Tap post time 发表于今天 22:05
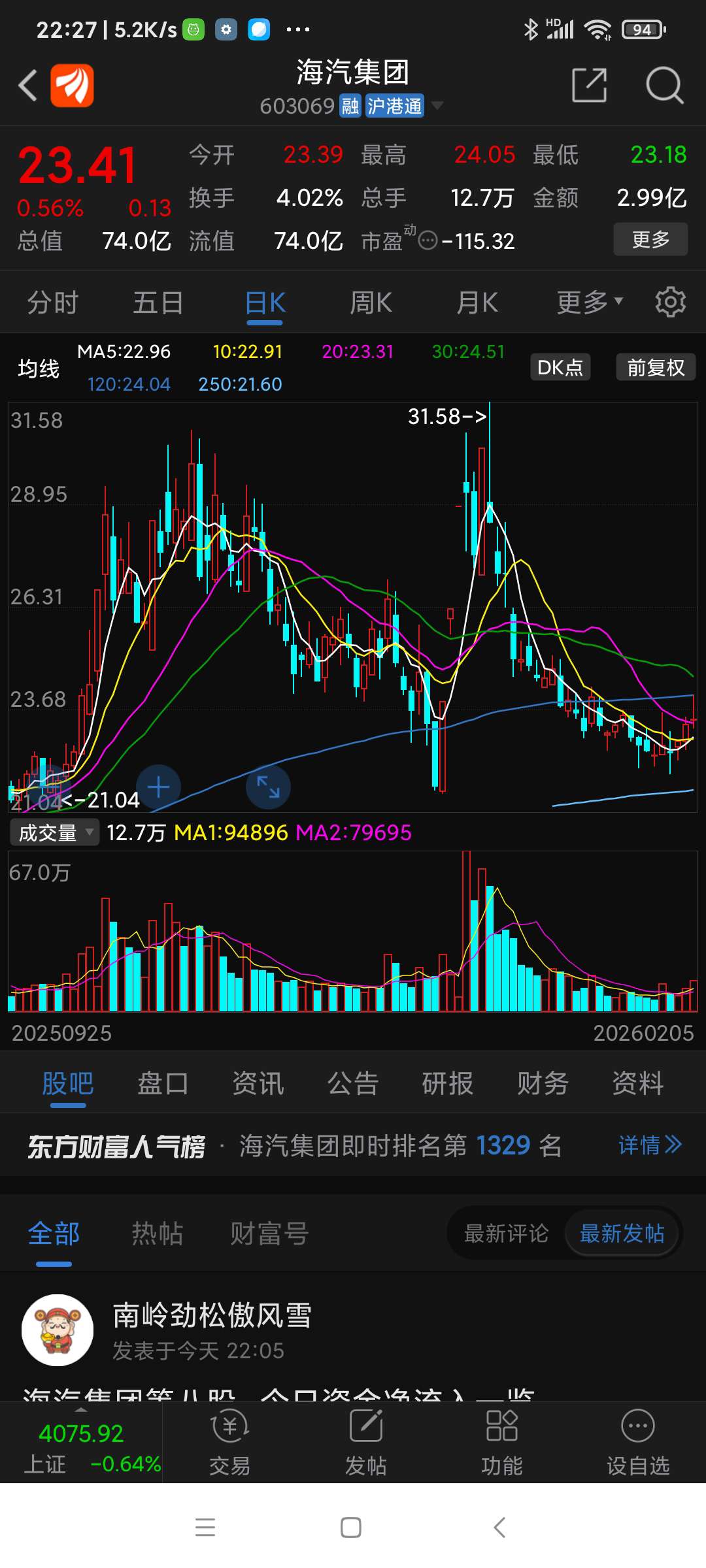The image size is (706, 1568). (x=198, y=1350)
